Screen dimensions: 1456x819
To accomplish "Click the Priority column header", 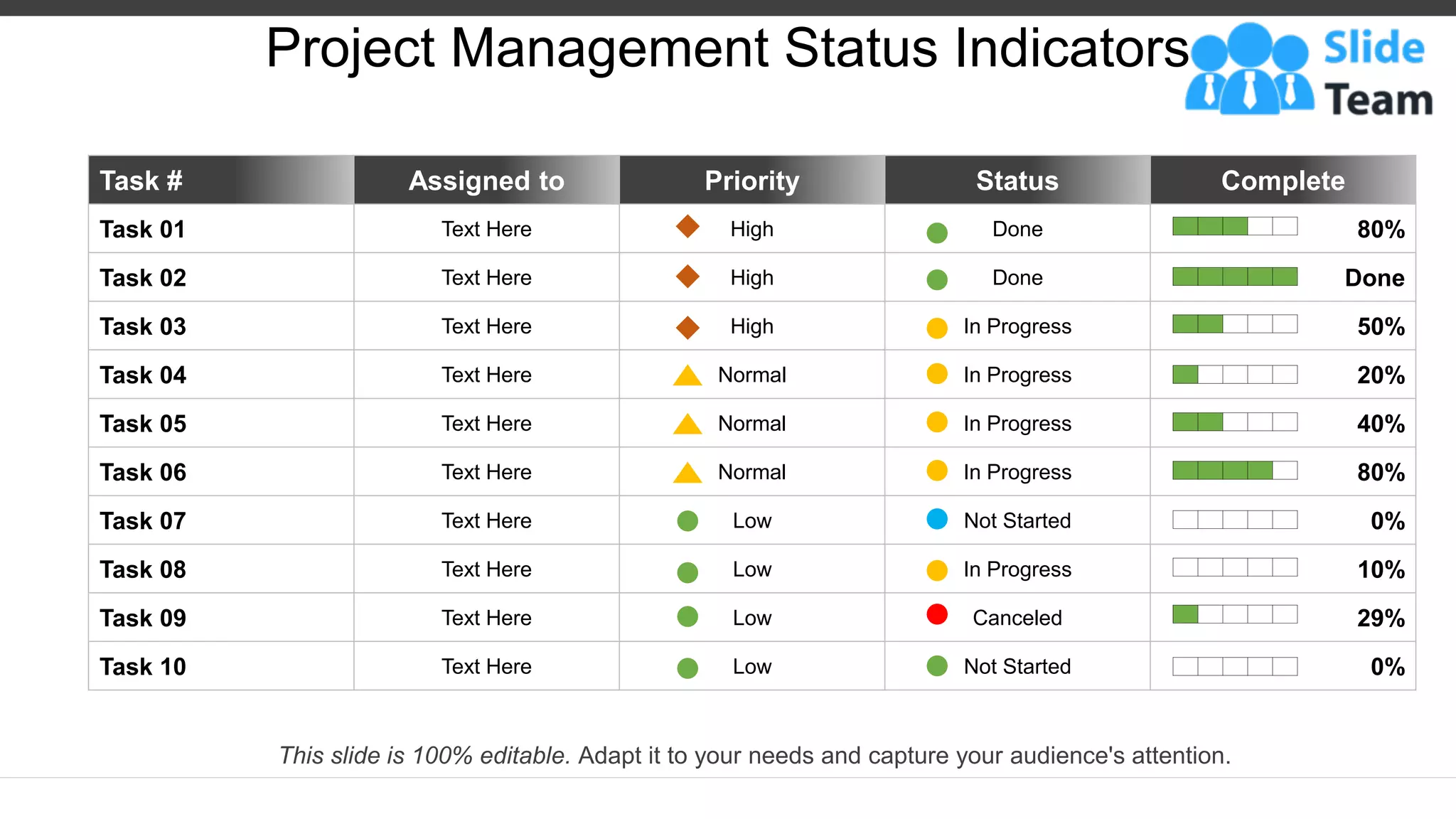I will point(751,181).
